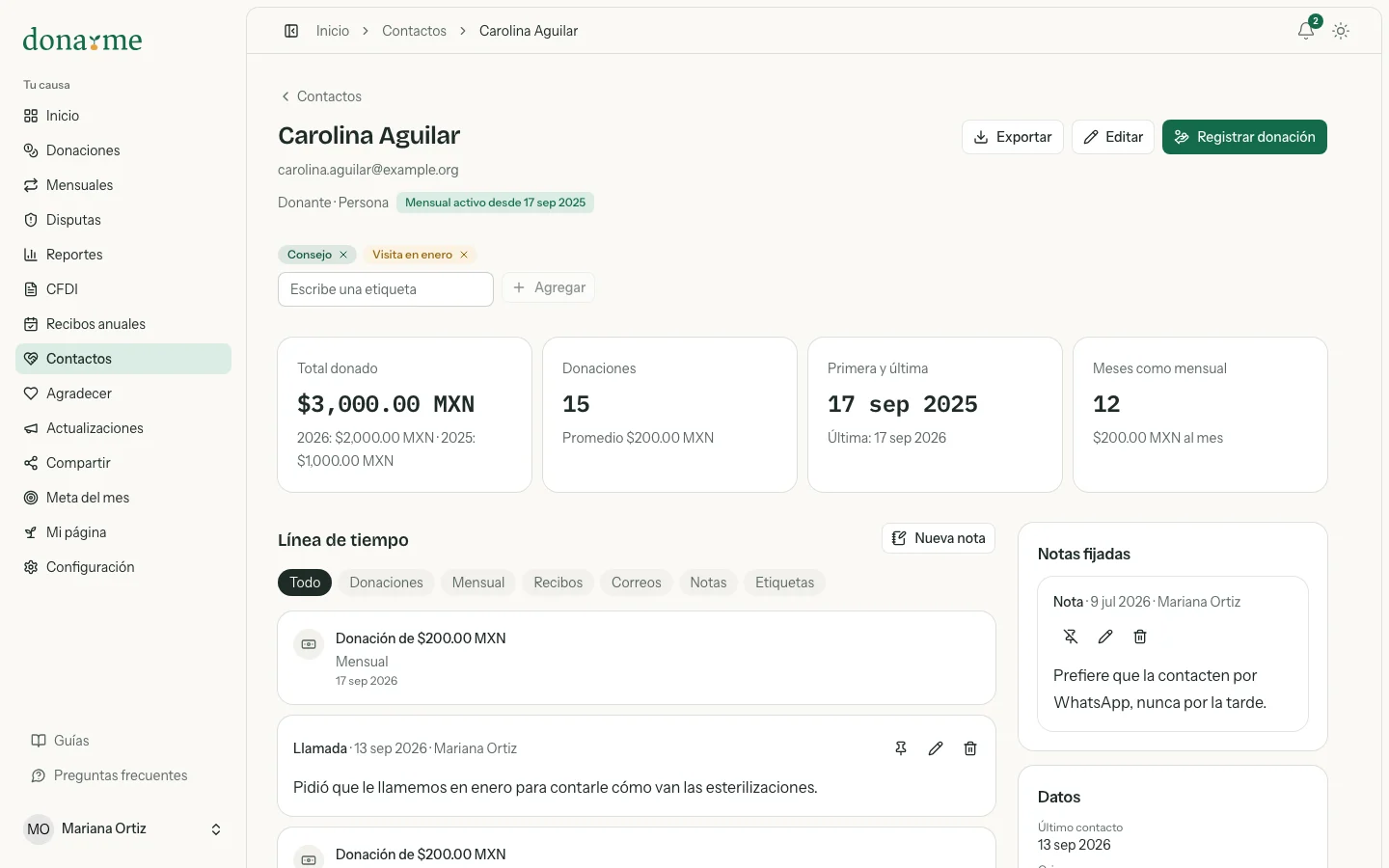Open Donaciones in the sidebar
Viewport: 1389px width, 868px height.
123,150
